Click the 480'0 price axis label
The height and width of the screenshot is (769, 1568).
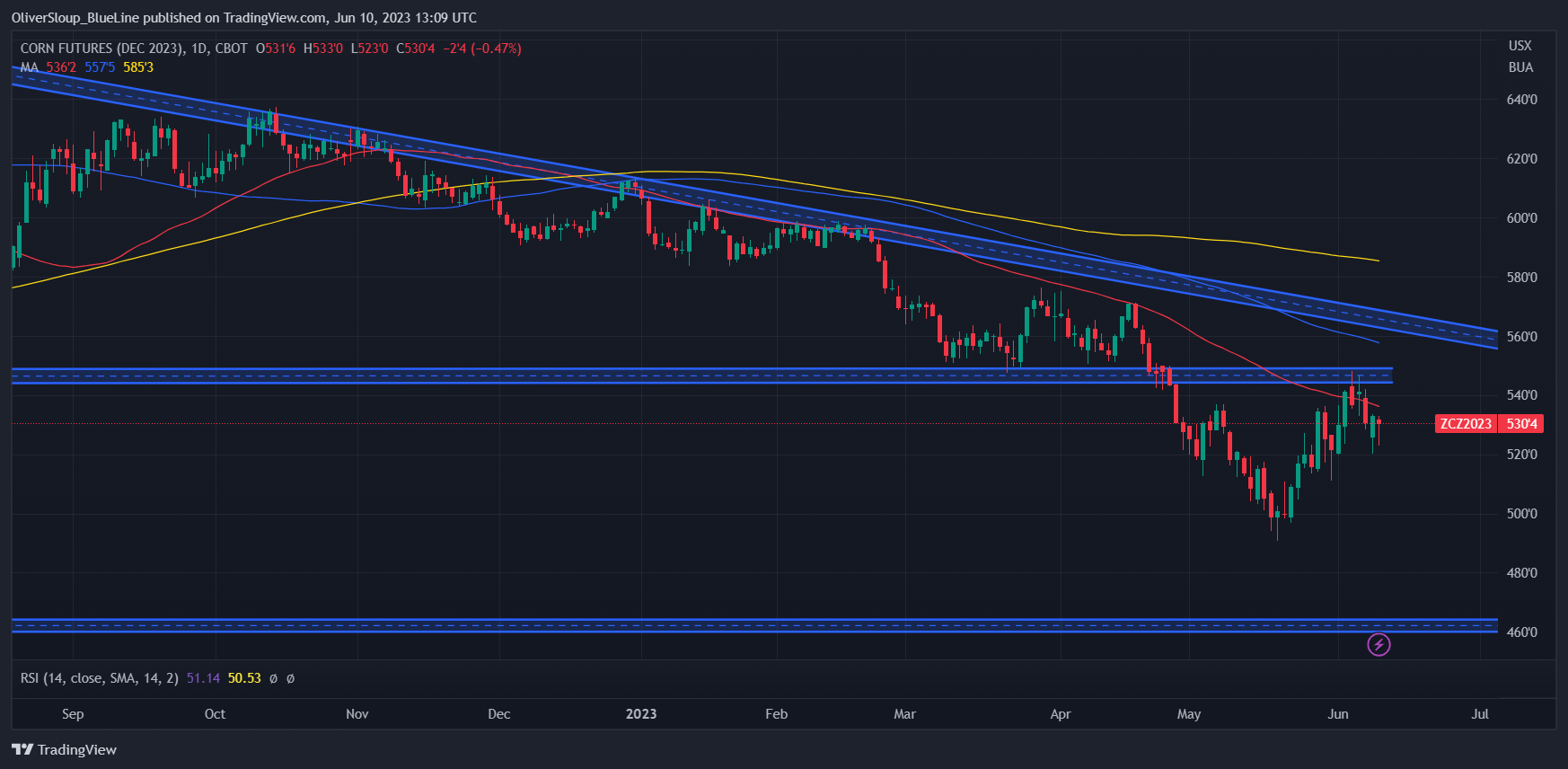(x=1521, y=573)
